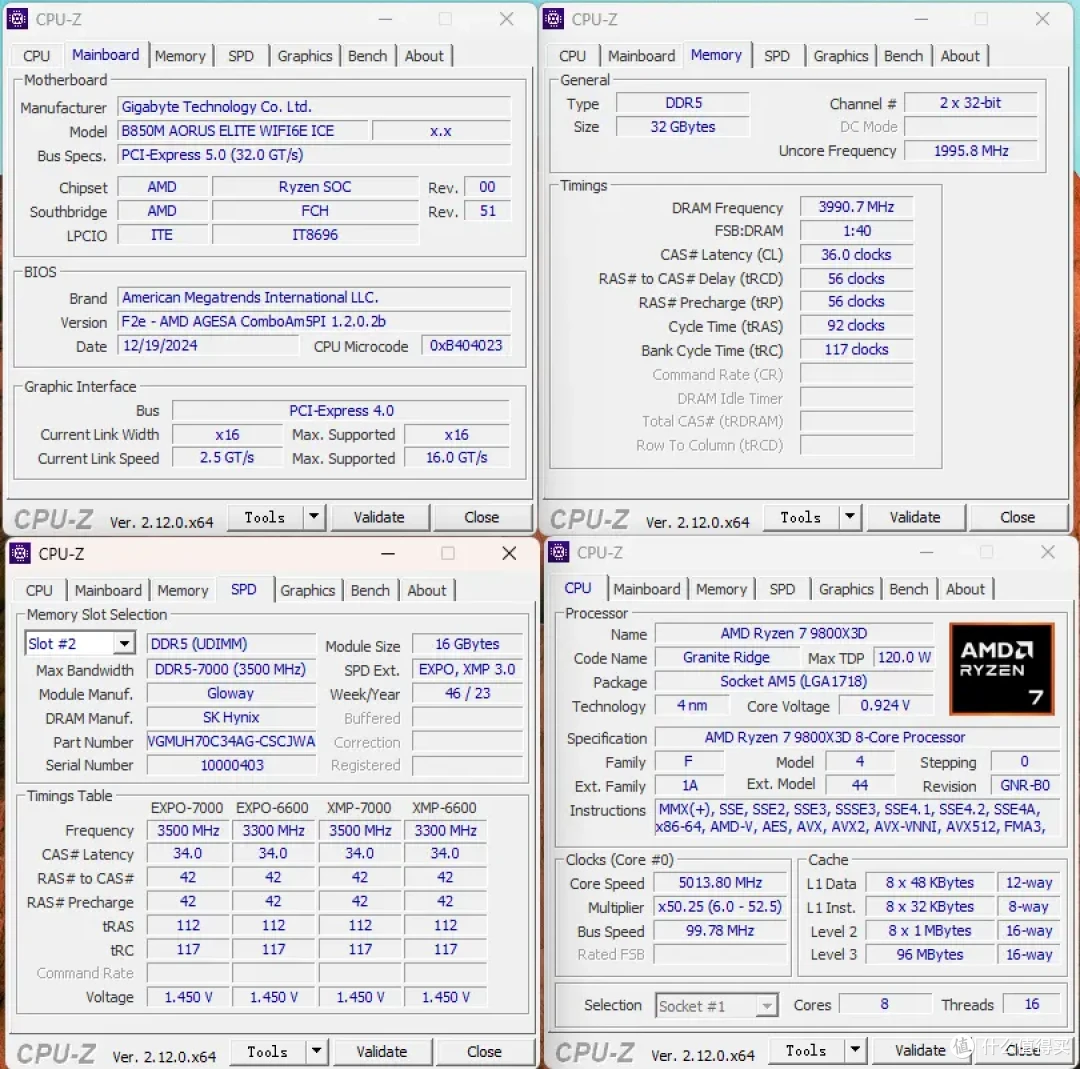Open the Socket #1 selection dropdown
The height and width of the screenshot is (1069, 1080).
pos(767,1006)
